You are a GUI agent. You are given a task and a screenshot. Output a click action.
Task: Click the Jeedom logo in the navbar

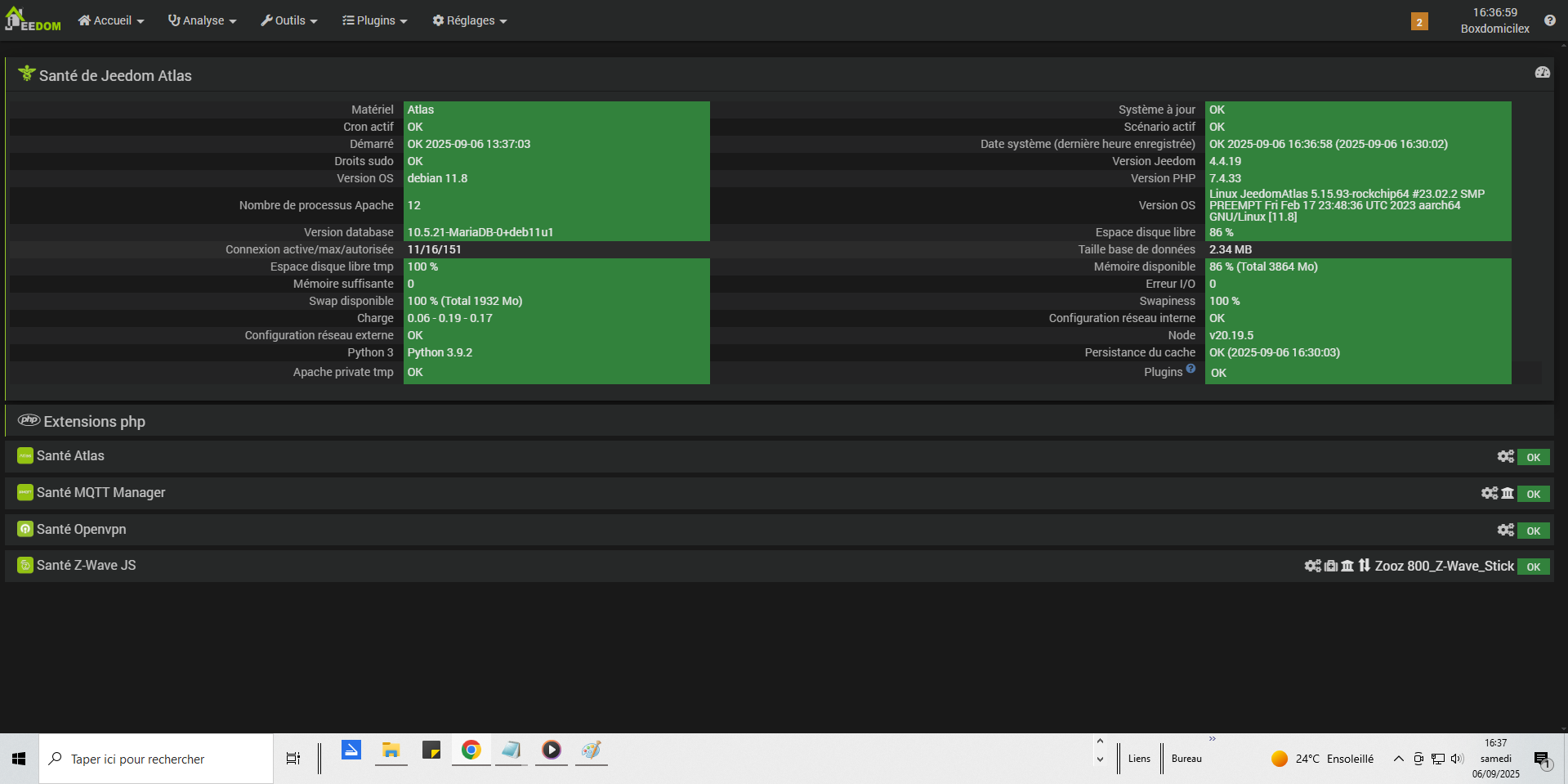point(33,20)
